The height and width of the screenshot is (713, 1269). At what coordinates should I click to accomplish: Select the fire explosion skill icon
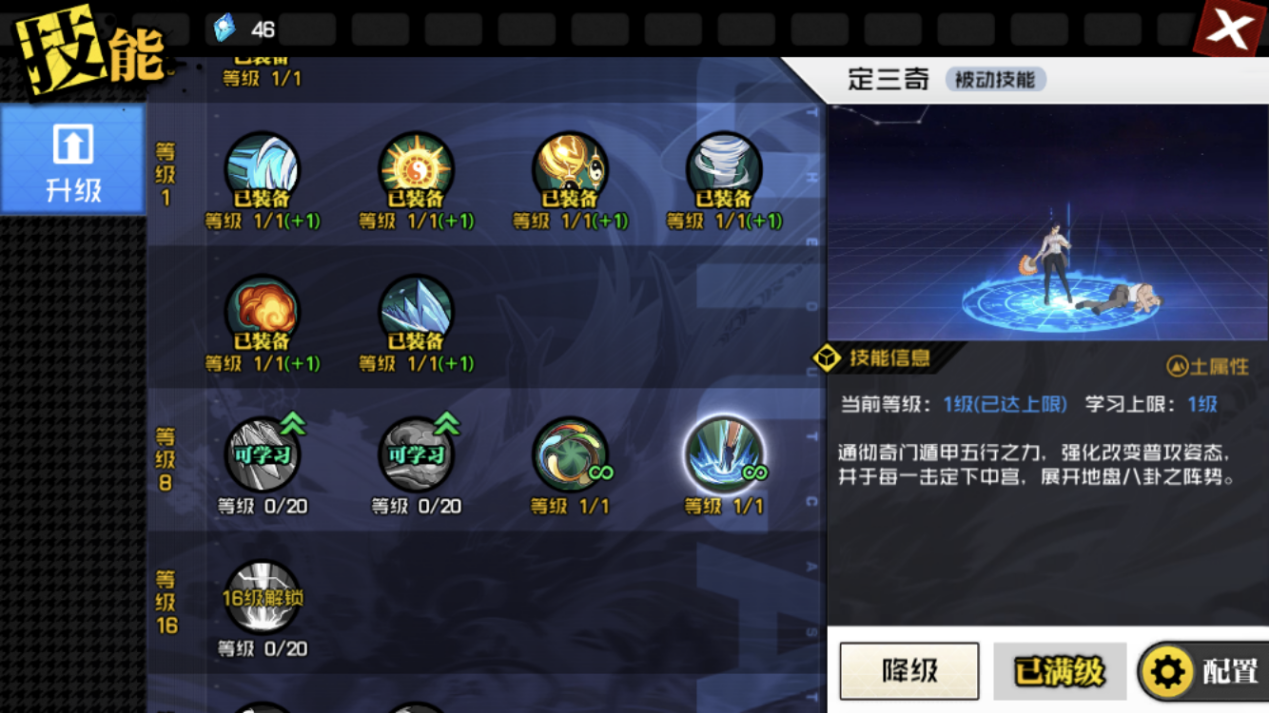[x=262, y=312]
